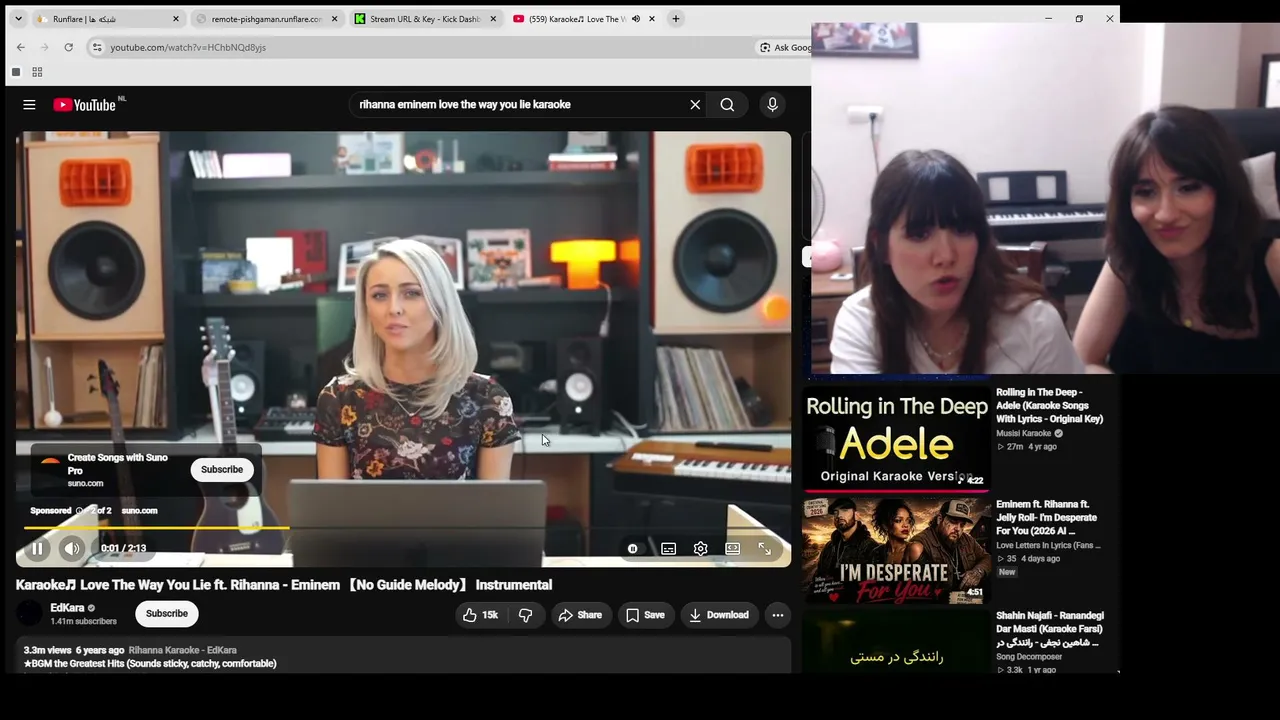1280x720 pixels.
Task: Subscribe on the Suno ad overlay
Action: click(222, 470)
